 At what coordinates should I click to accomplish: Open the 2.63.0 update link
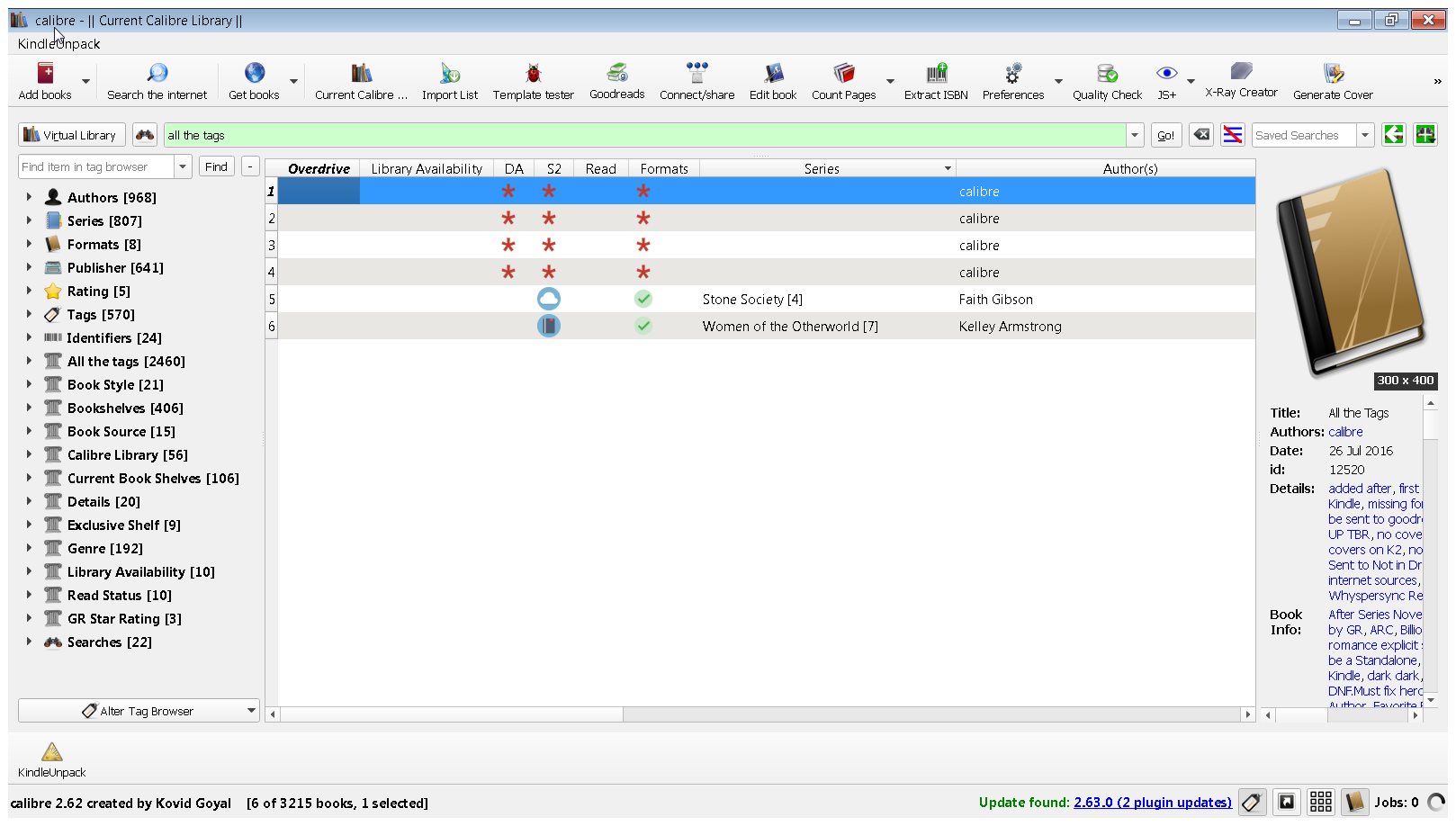[x=1153, y=802]
